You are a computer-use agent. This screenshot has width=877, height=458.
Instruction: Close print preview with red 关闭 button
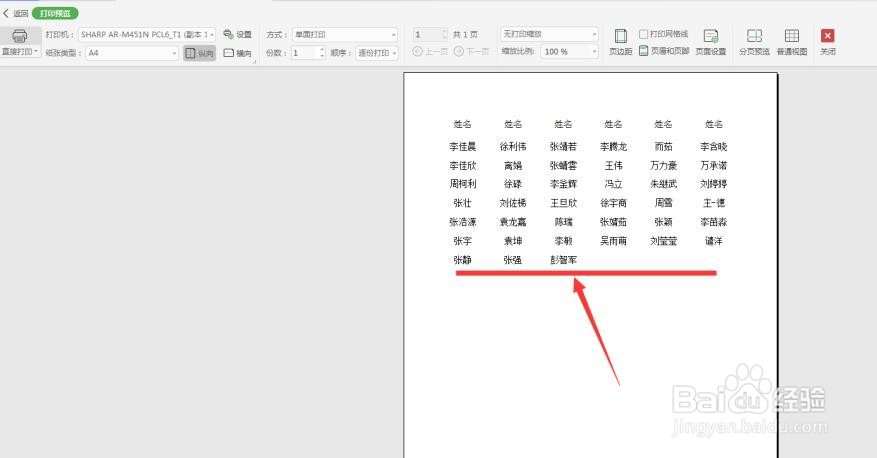(x=828, y=42)
